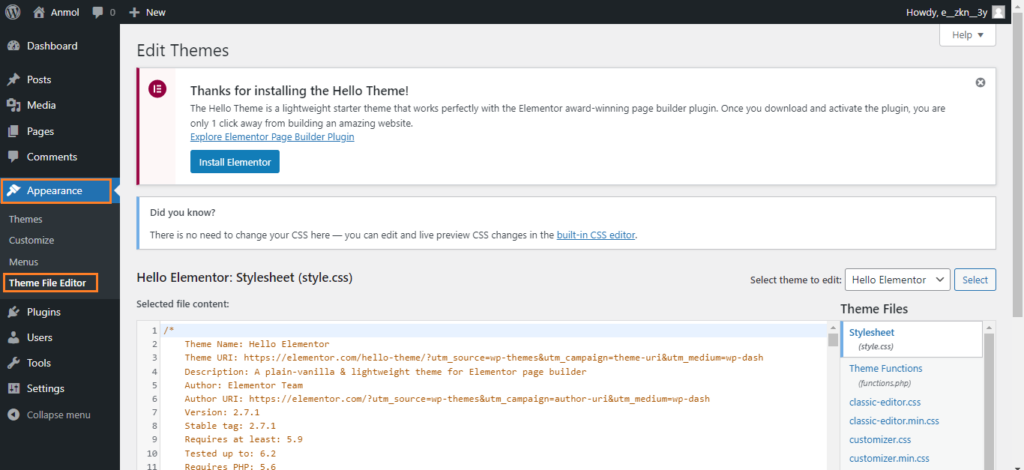Open classic-editor.css file
1024x470 pixels.
tap(885, 402)
